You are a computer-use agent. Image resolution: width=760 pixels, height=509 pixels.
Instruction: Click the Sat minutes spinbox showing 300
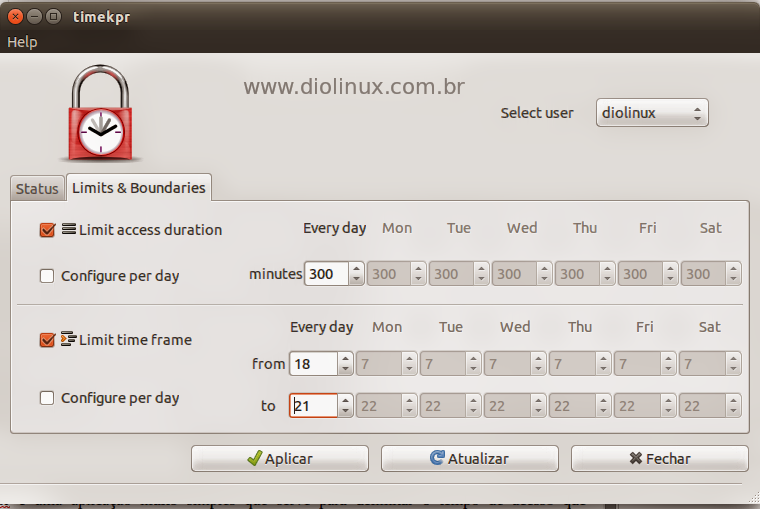(x=711, y=274)
